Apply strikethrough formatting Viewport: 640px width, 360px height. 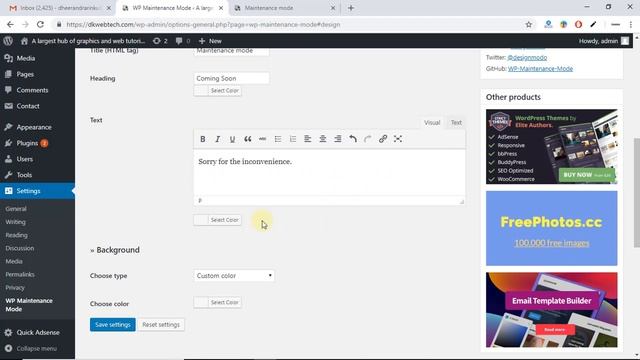click(x=262, y=139)
